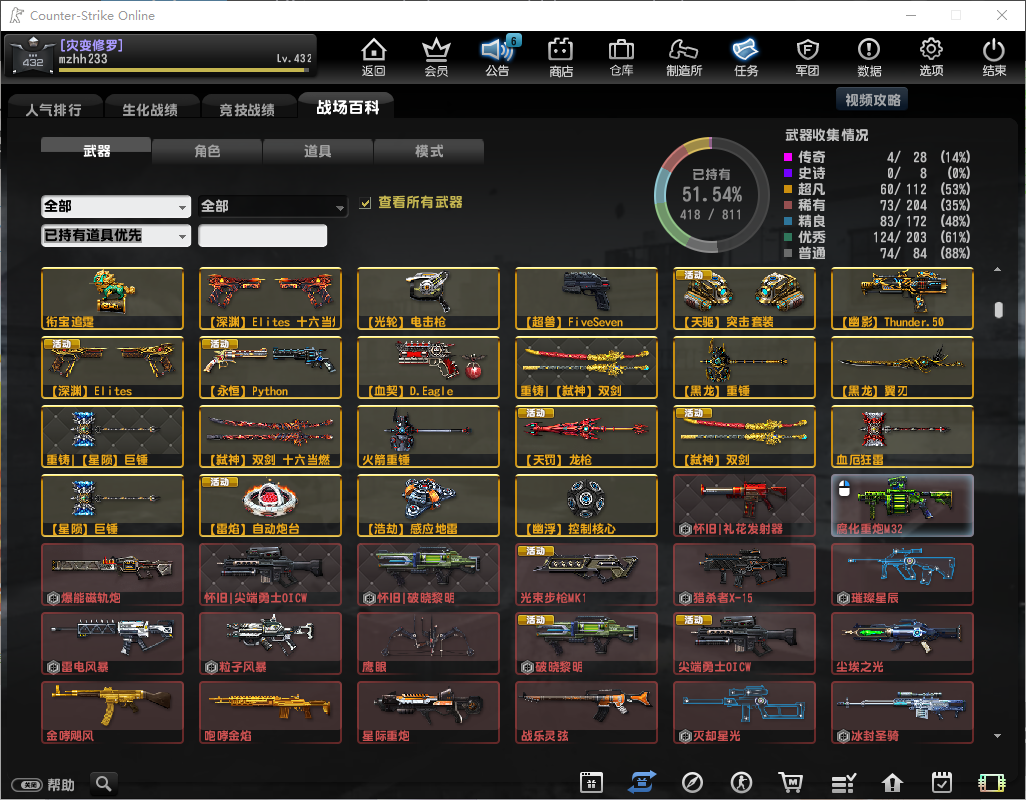Click the 视频攻略 button
Screen dimensions: 1026x800
872,100
